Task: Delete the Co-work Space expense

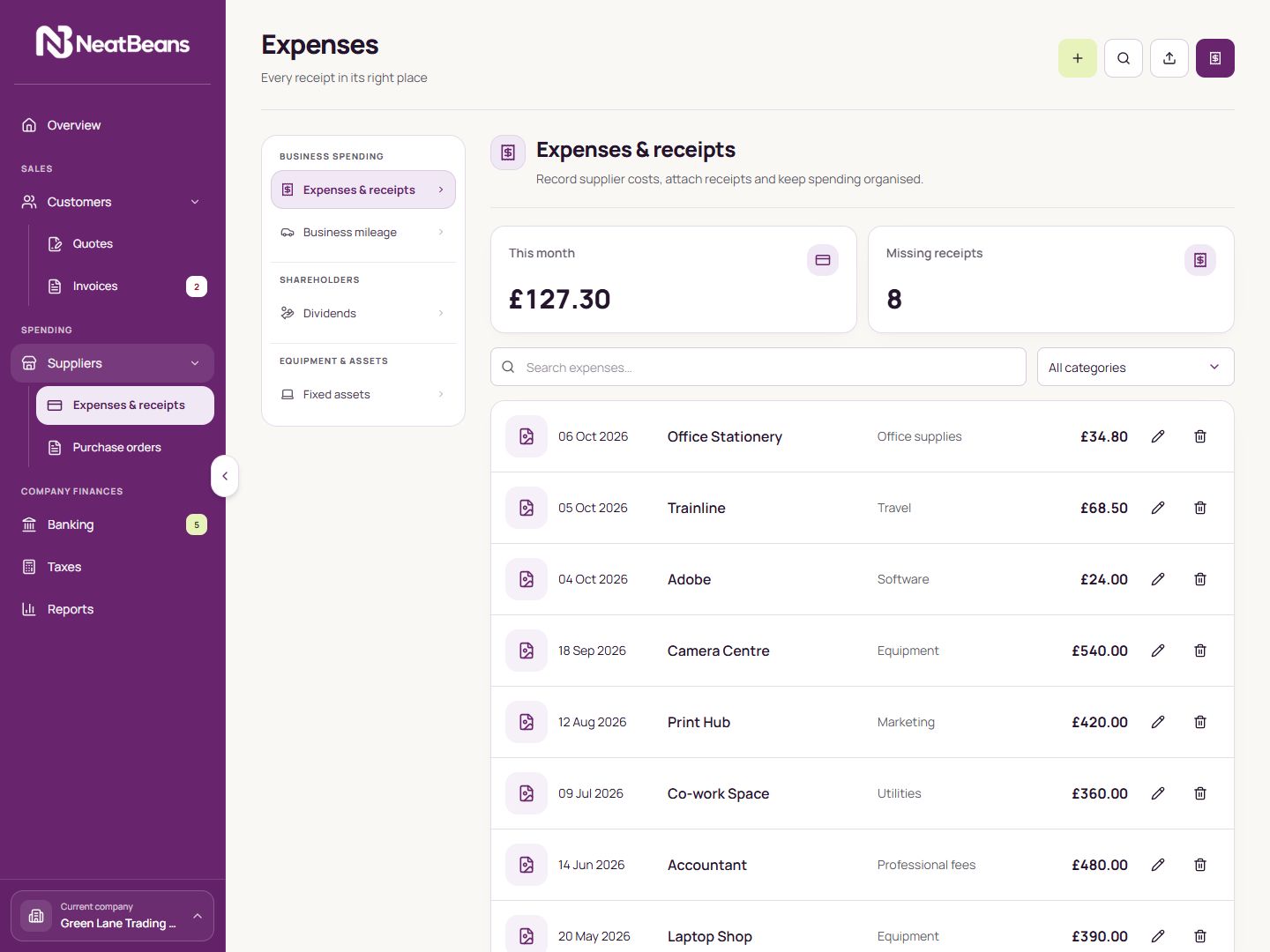Action: pyautogui.click(x=1200, y=793)
